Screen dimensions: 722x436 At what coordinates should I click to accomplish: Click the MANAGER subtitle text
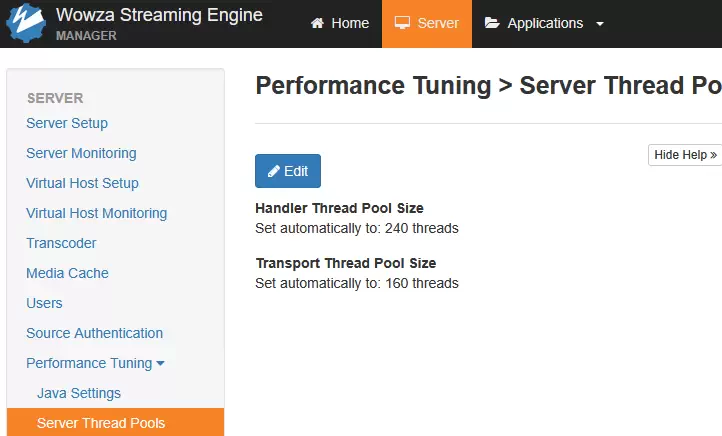pos(86,36)
